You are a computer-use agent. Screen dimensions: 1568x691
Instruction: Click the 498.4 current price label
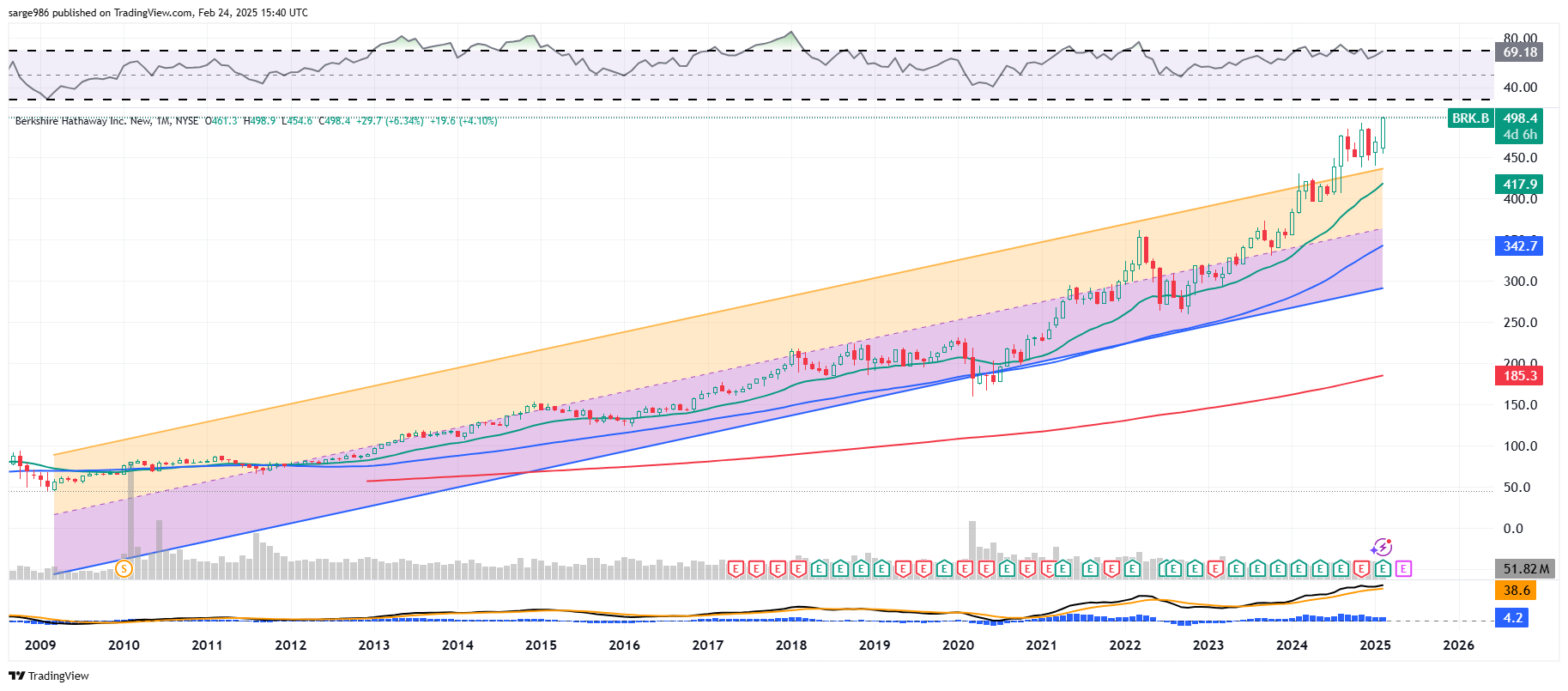coord(1520,118)
